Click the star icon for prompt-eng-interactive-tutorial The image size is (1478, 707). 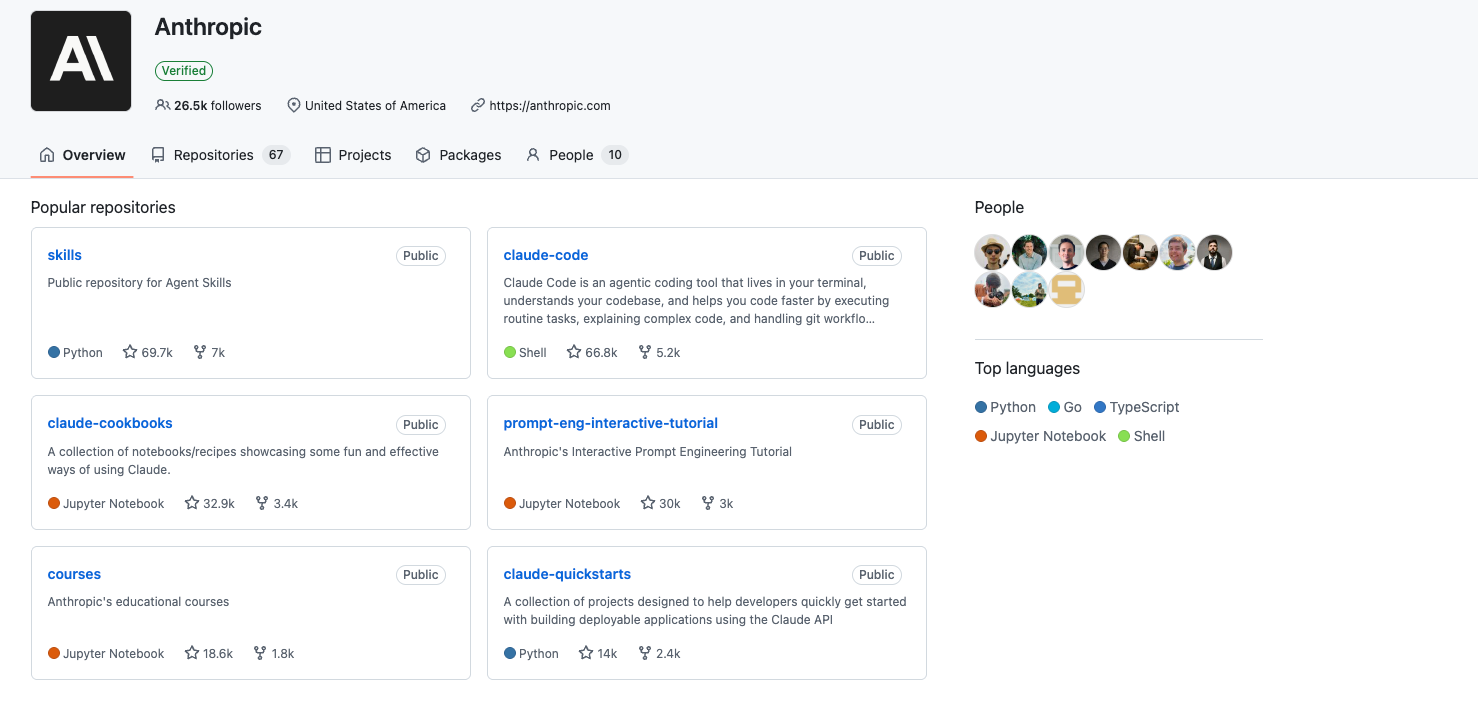[x=648, y=503]
